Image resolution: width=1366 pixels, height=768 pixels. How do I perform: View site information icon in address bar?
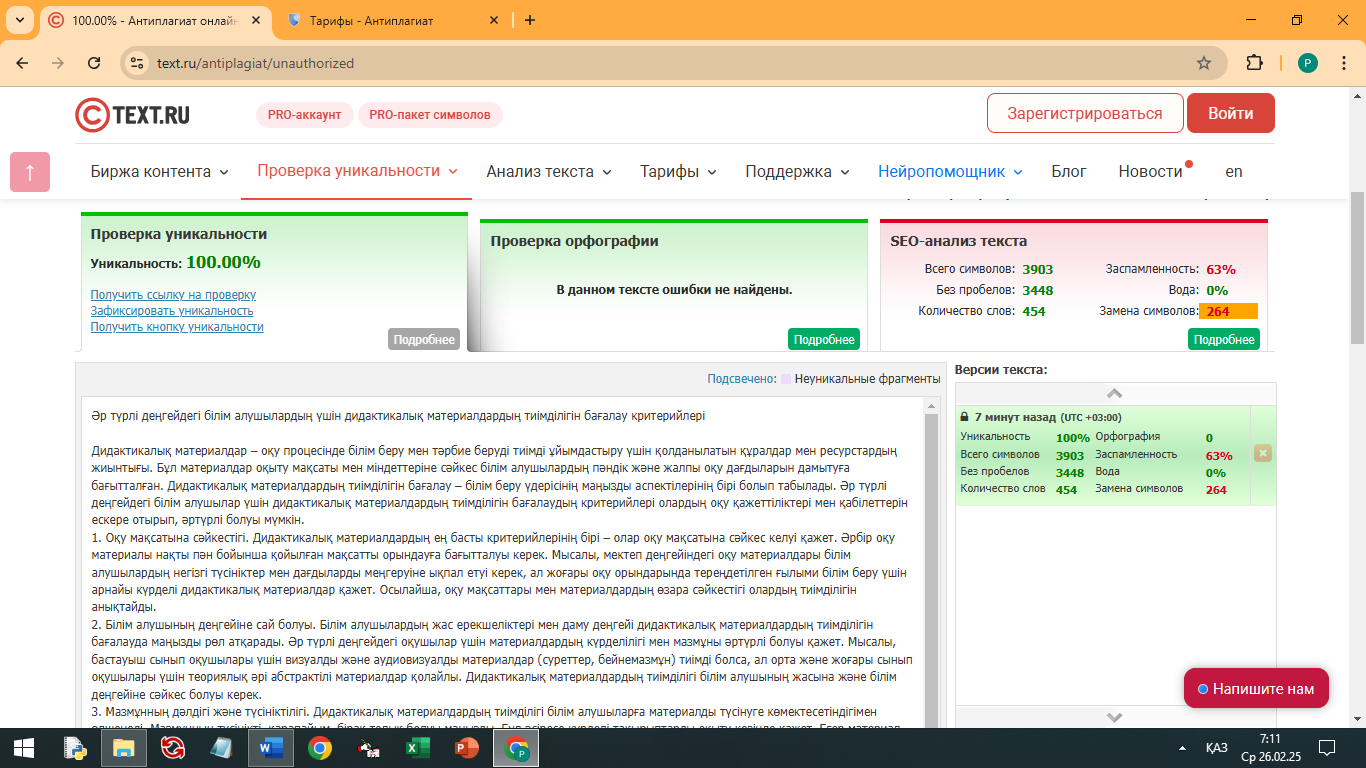138,63
